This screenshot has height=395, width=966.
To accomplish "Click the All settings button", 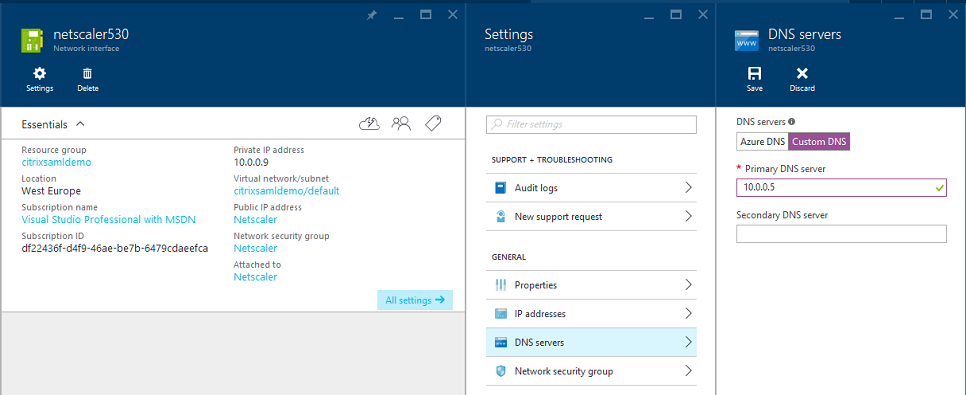I will click(x=415, y=300).
